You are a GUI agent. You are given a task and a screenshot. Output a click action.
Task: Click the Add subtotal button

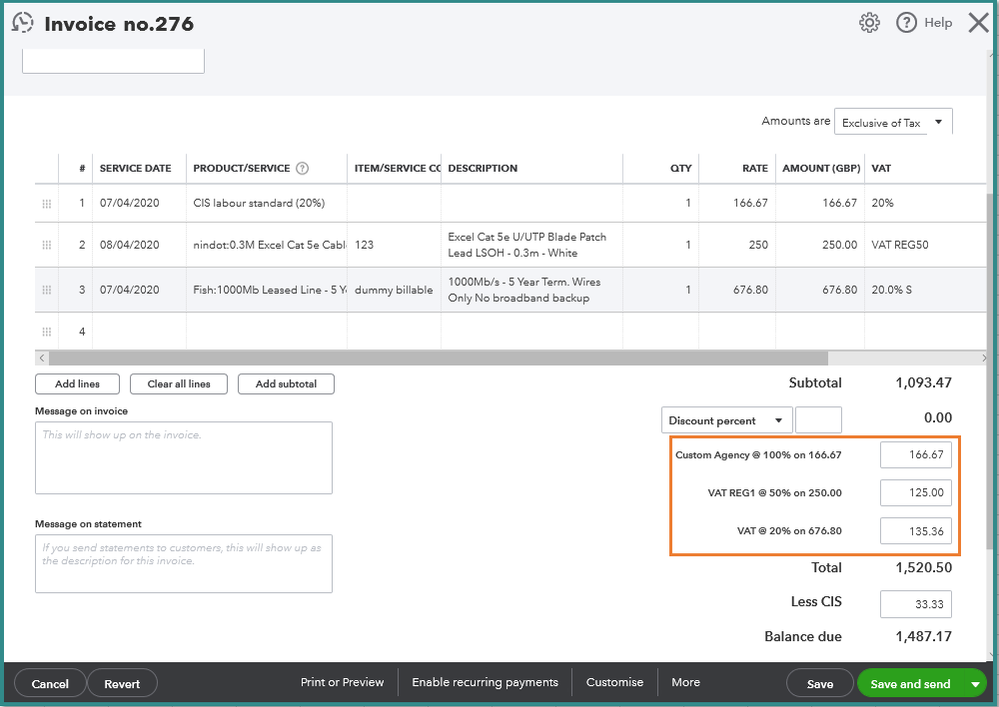(286, 384)
